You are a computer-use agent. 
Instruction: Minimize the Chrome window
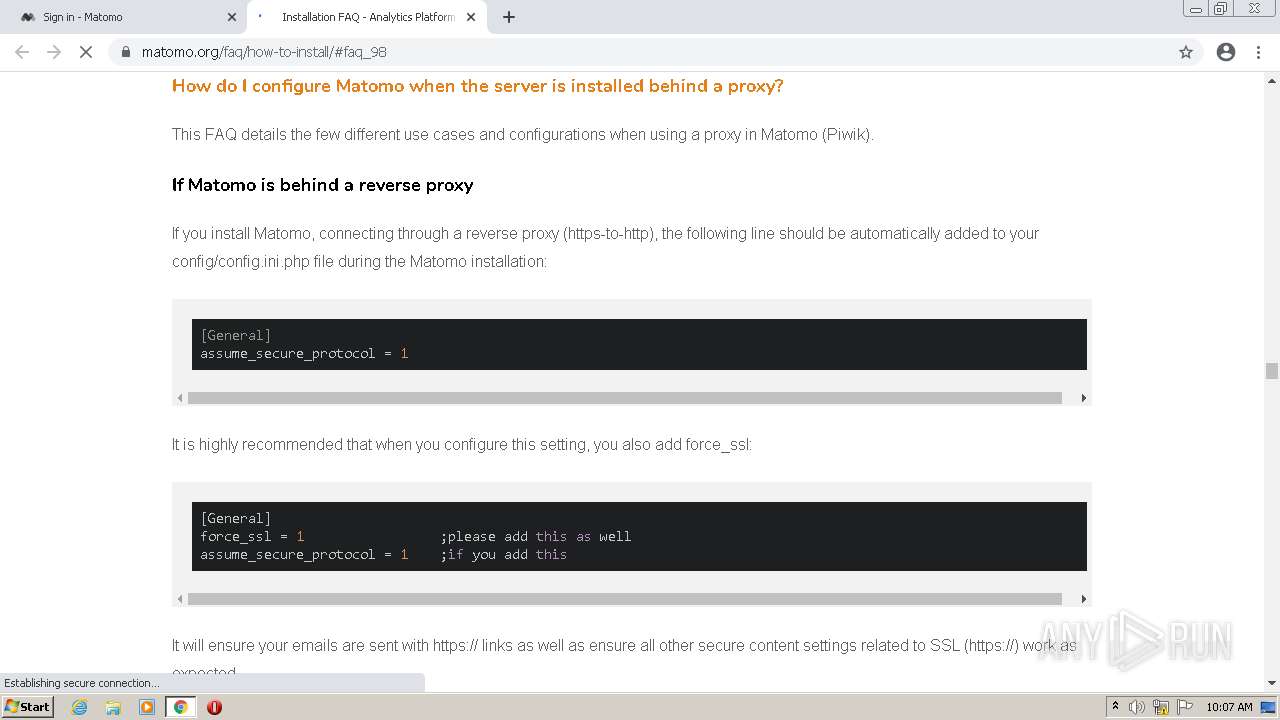click(1196, 8)
